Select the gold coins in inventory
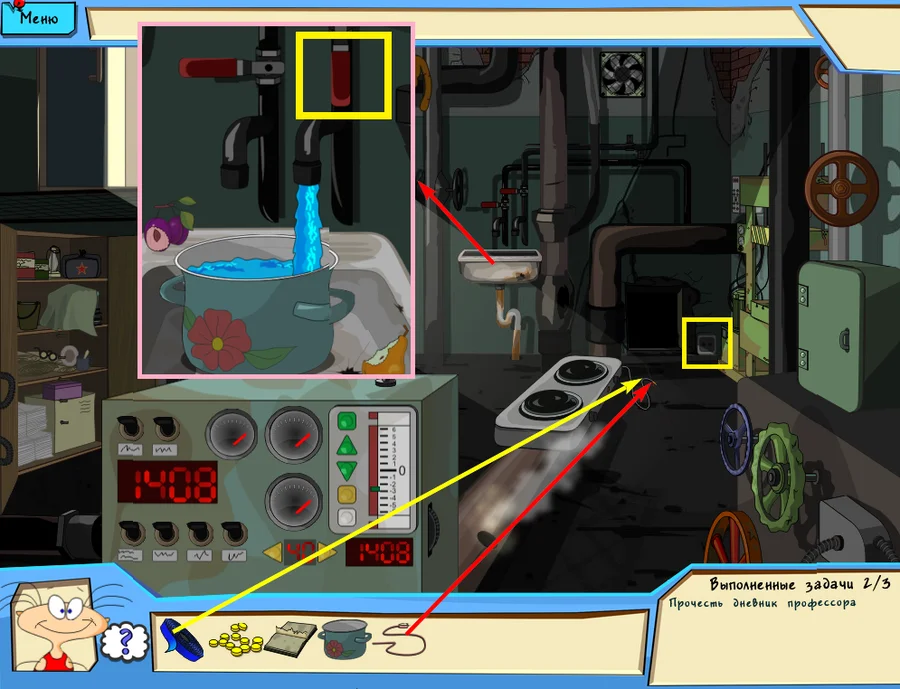Screen dimensions: 900x689 234,638
